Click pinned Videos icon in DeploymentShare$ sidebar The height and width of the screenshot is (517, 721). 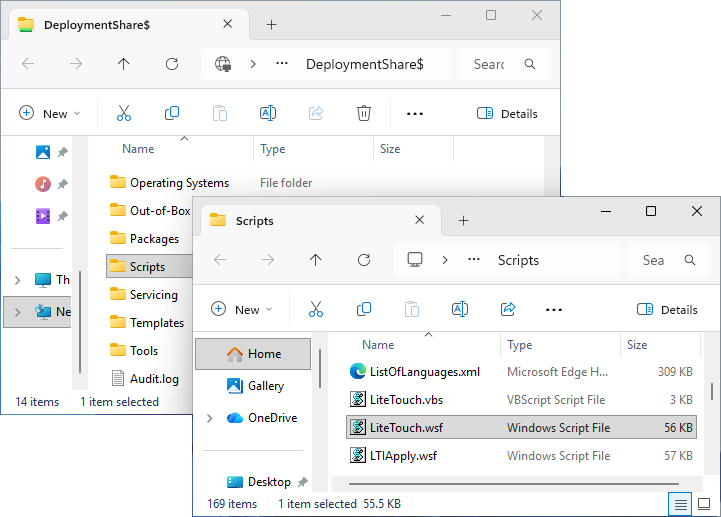point(43,216)
